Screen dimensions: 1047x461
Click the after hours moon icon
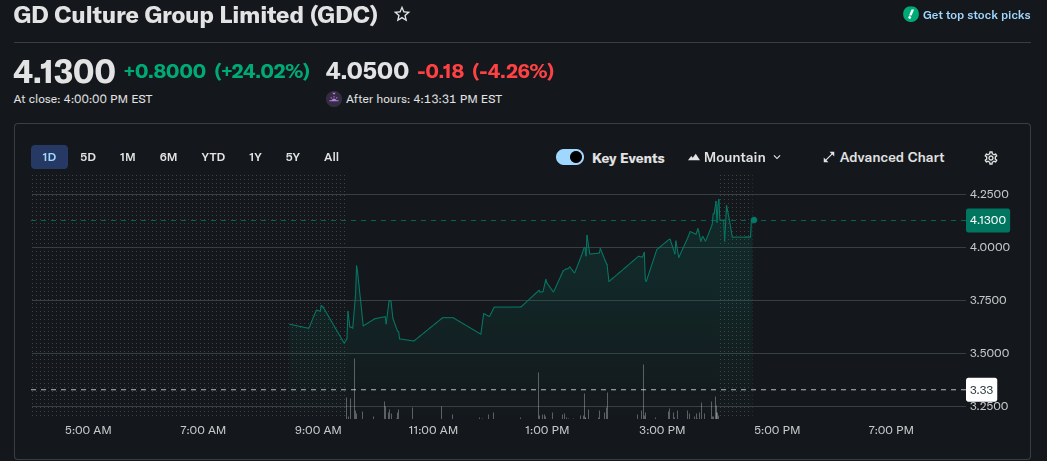334,99
